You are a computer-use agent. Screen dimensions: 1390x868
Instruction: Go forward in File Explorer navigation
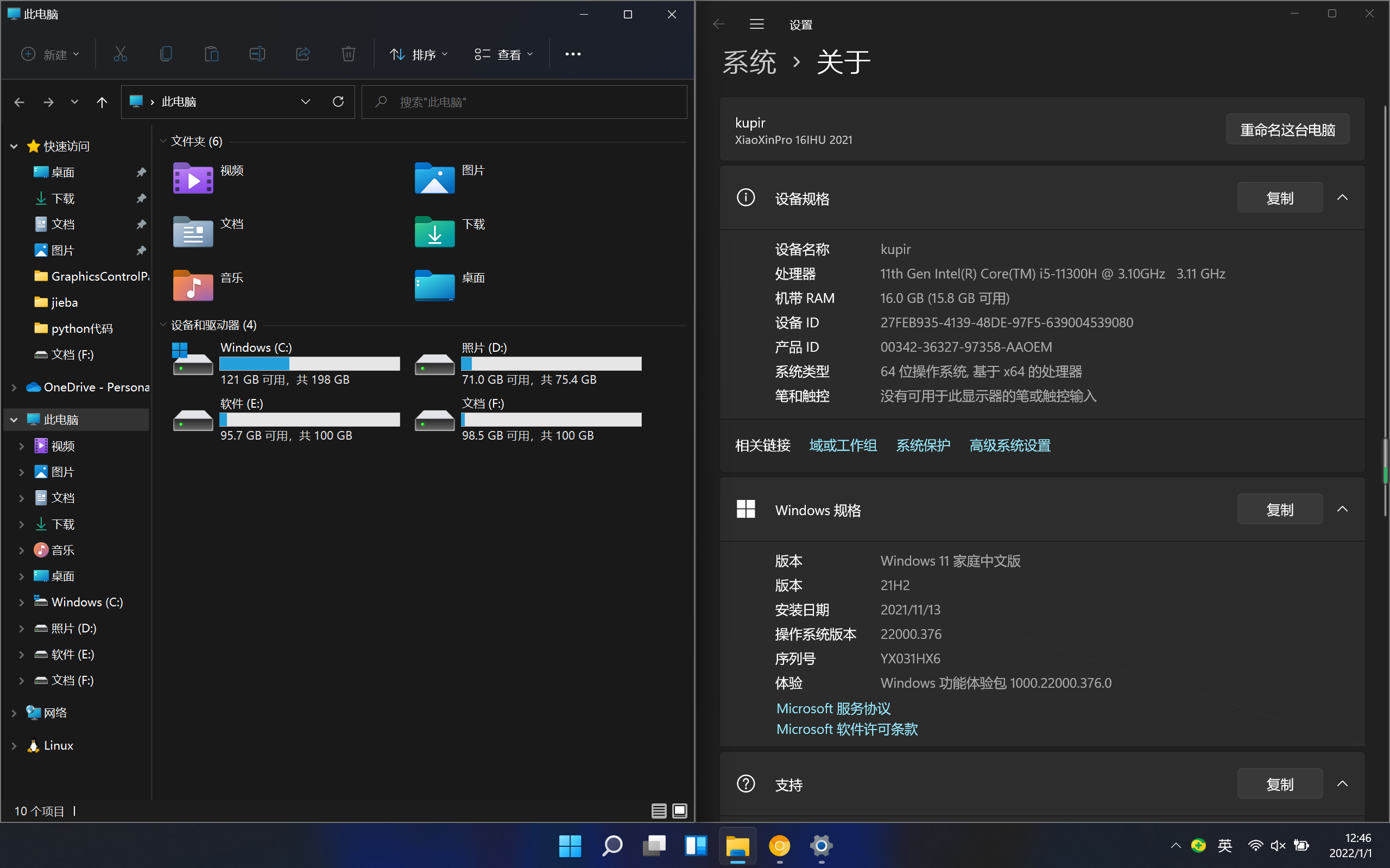49,102
